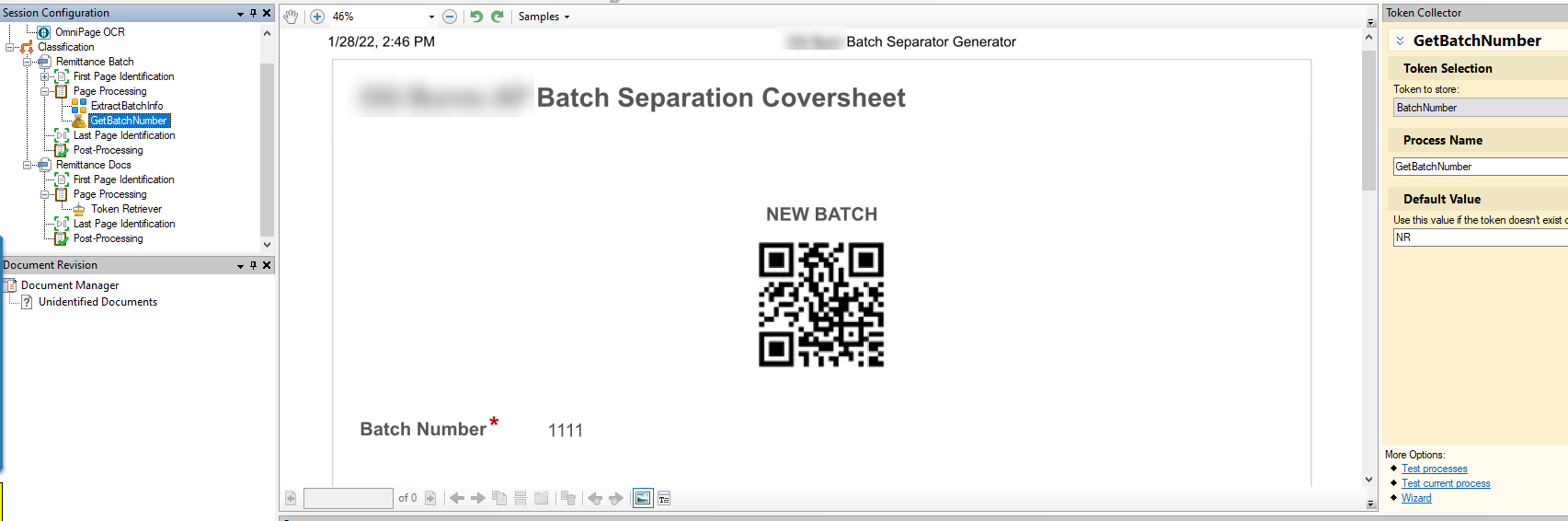Collapse the Remittance Docs node
This screenshot has width=1568, height=521.
tap(28, 165)
